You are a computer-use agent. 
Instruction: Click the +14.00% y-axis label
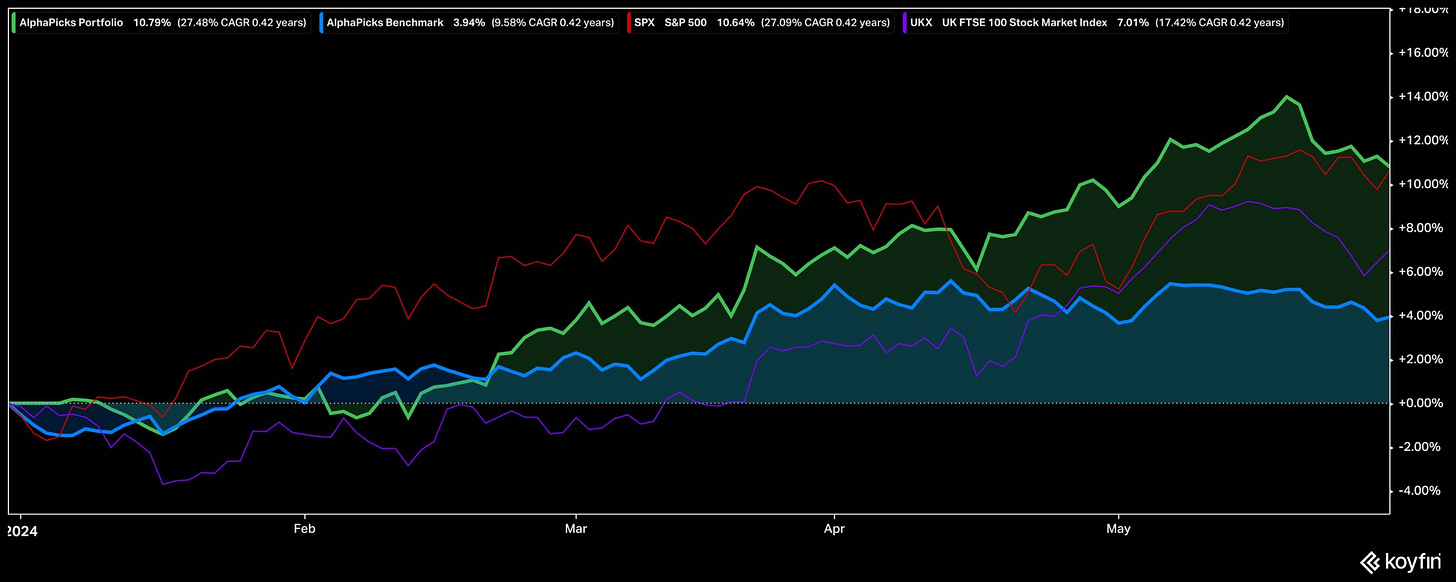(1424, 97)
